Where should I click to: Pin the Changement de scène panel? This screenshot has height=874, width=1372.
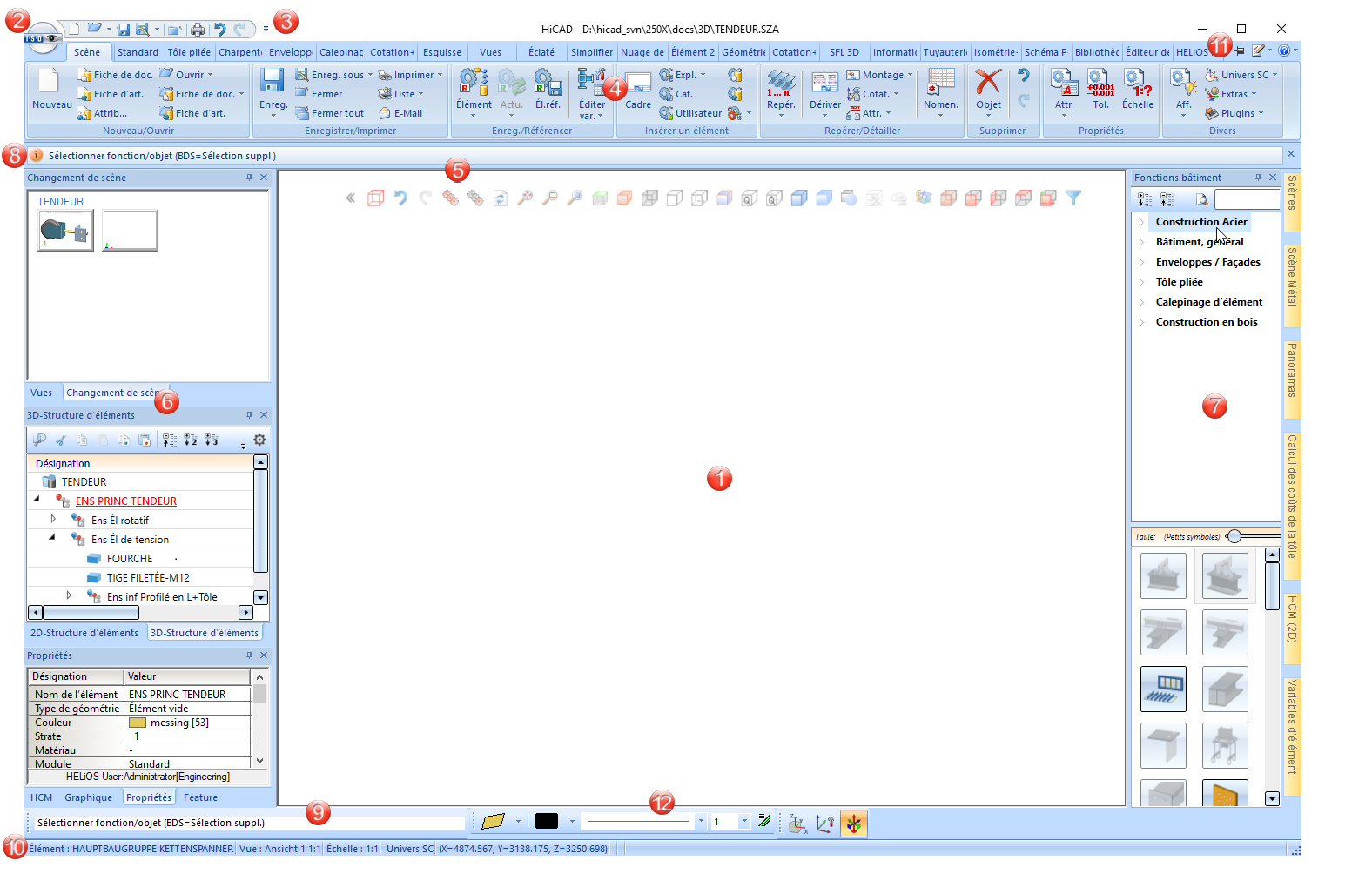(x=249, y=178)
